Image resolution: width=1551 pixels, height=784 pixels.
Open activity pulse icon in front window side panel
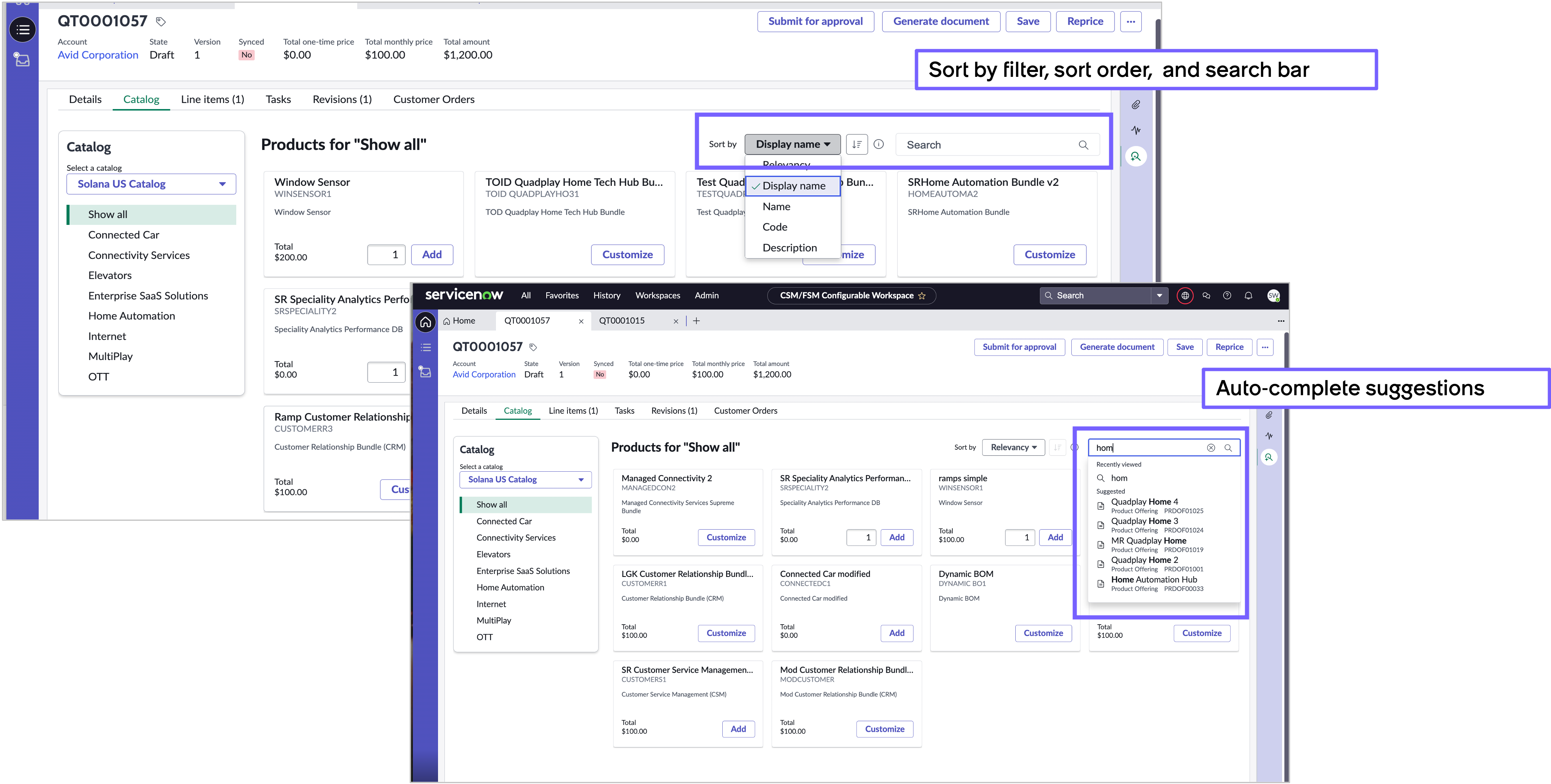[1269, 436]
